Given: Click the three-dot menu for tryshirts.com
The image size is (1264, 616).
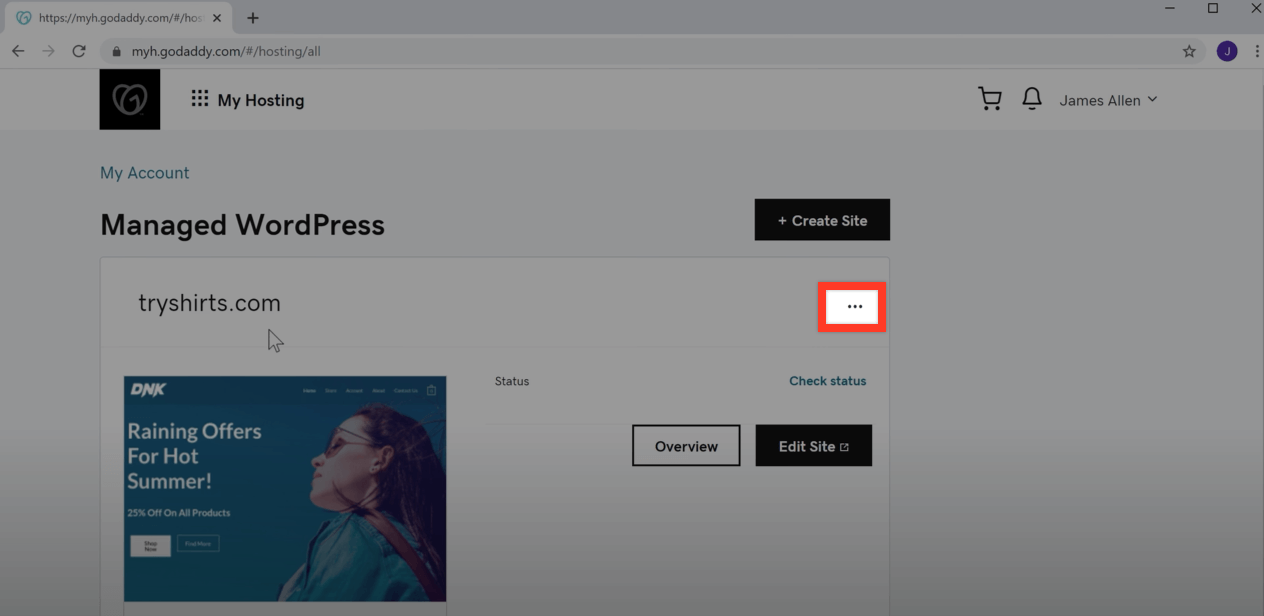Looking at the screenshot, I should pos(853,307).
